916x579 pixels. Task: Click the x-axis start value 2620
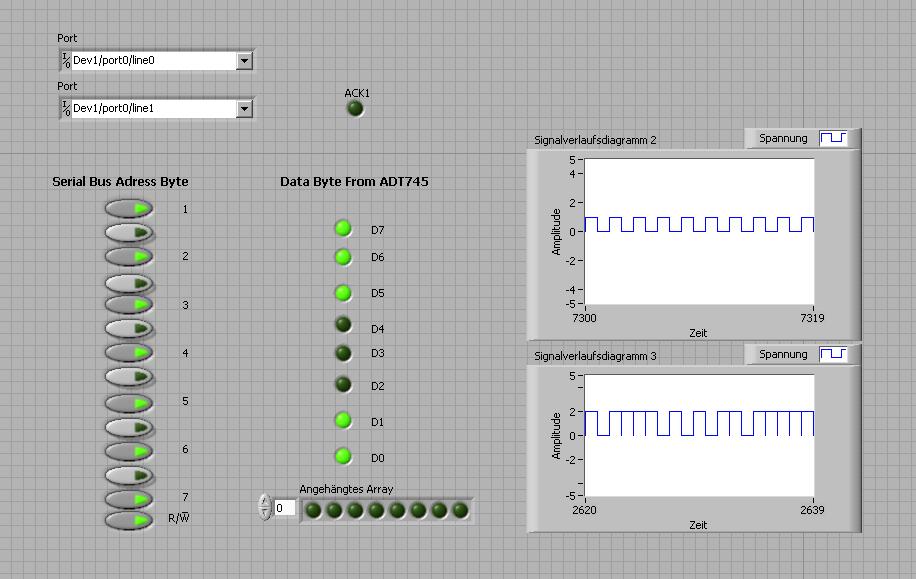[x=584, y=510]
